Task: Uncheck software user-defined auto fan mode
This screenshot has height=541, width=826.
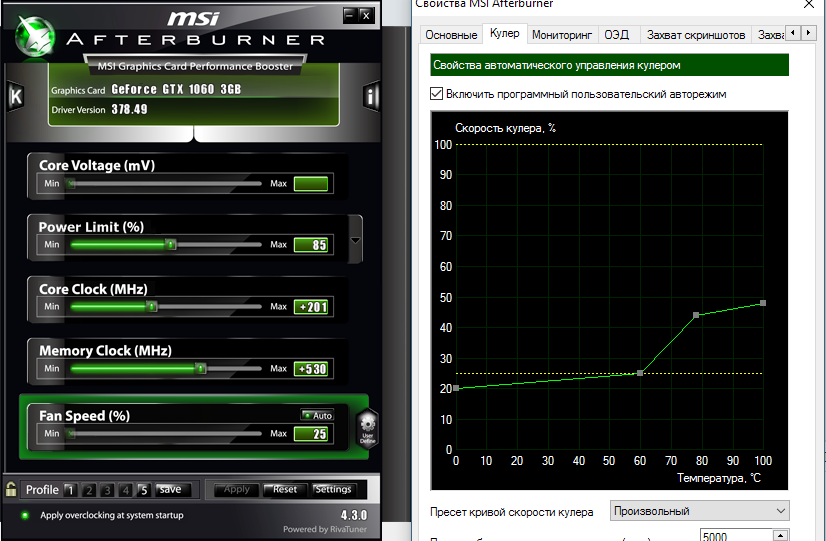Action: (436, 94)
